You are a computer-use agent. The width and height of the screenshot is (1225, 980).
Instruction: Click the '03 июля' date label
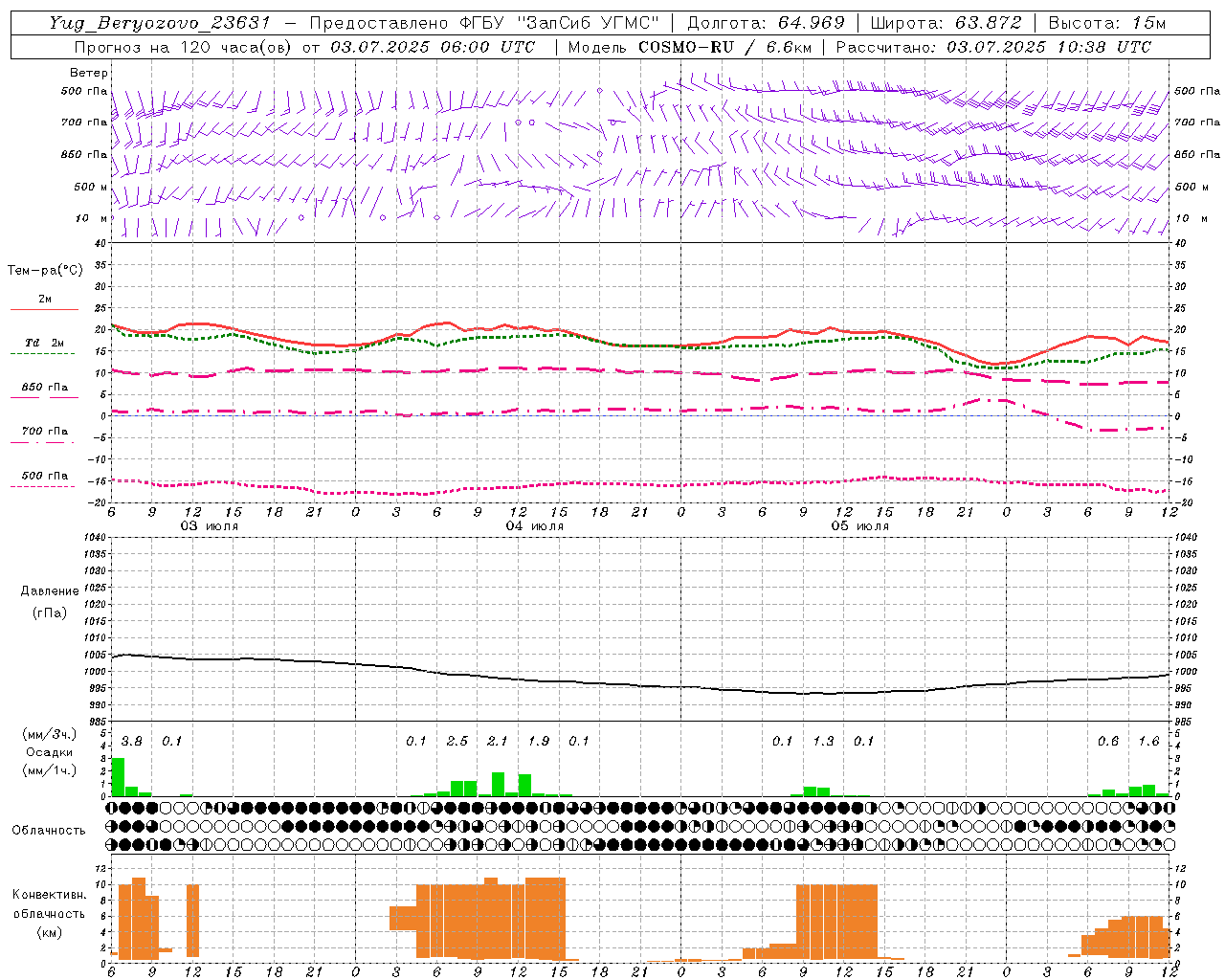click(210, 526)
